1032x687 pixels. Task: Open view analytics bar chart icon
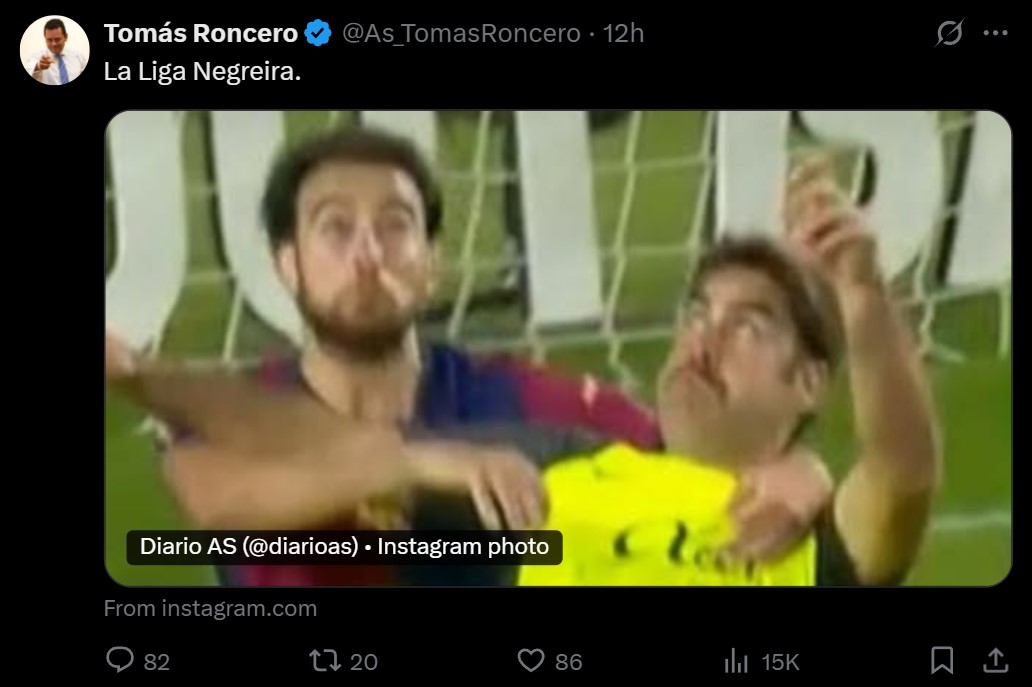pos(736,660)
